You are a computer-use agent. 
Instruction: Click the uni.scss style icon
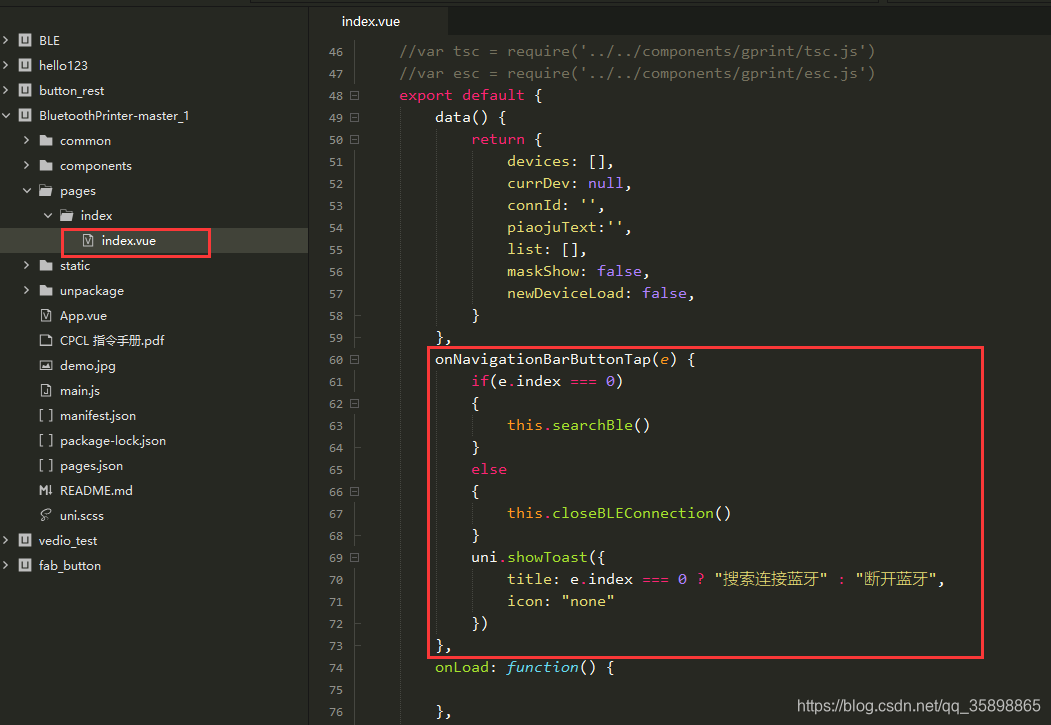click(46, 515)
